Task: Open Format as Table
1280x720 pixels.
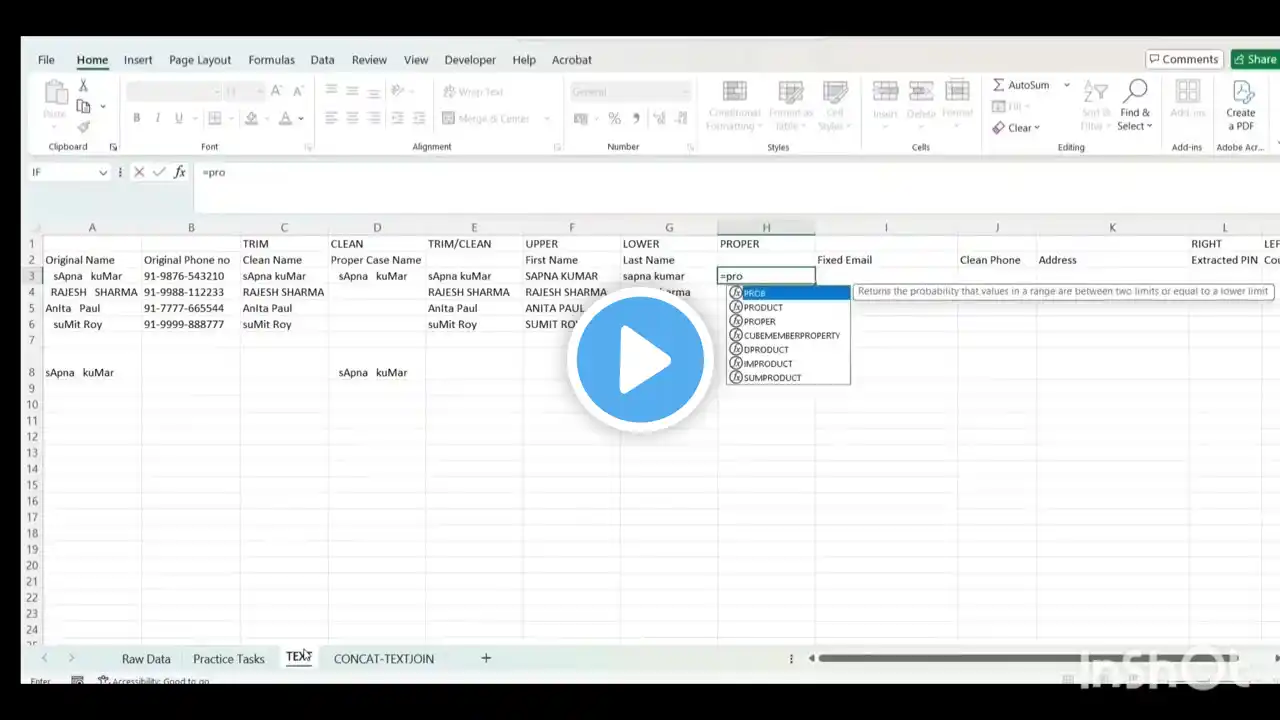Action: pos(791,105)
